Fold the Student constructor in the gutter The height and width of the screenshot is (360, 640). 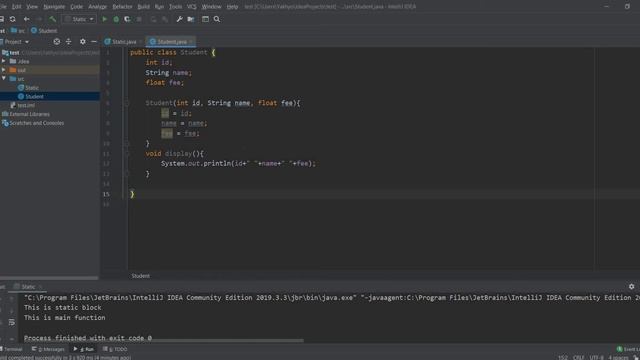(127, 103)
